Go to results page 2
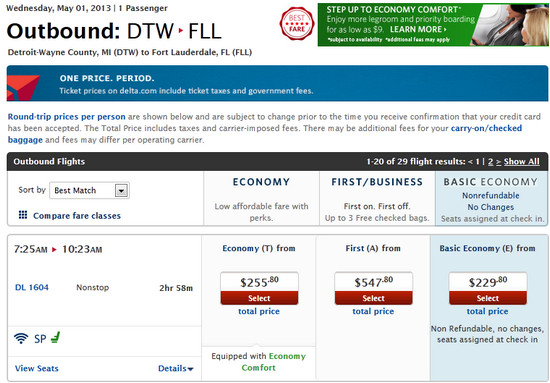Image resolution: width=550 pixels, height=383 pixels. 490,162
